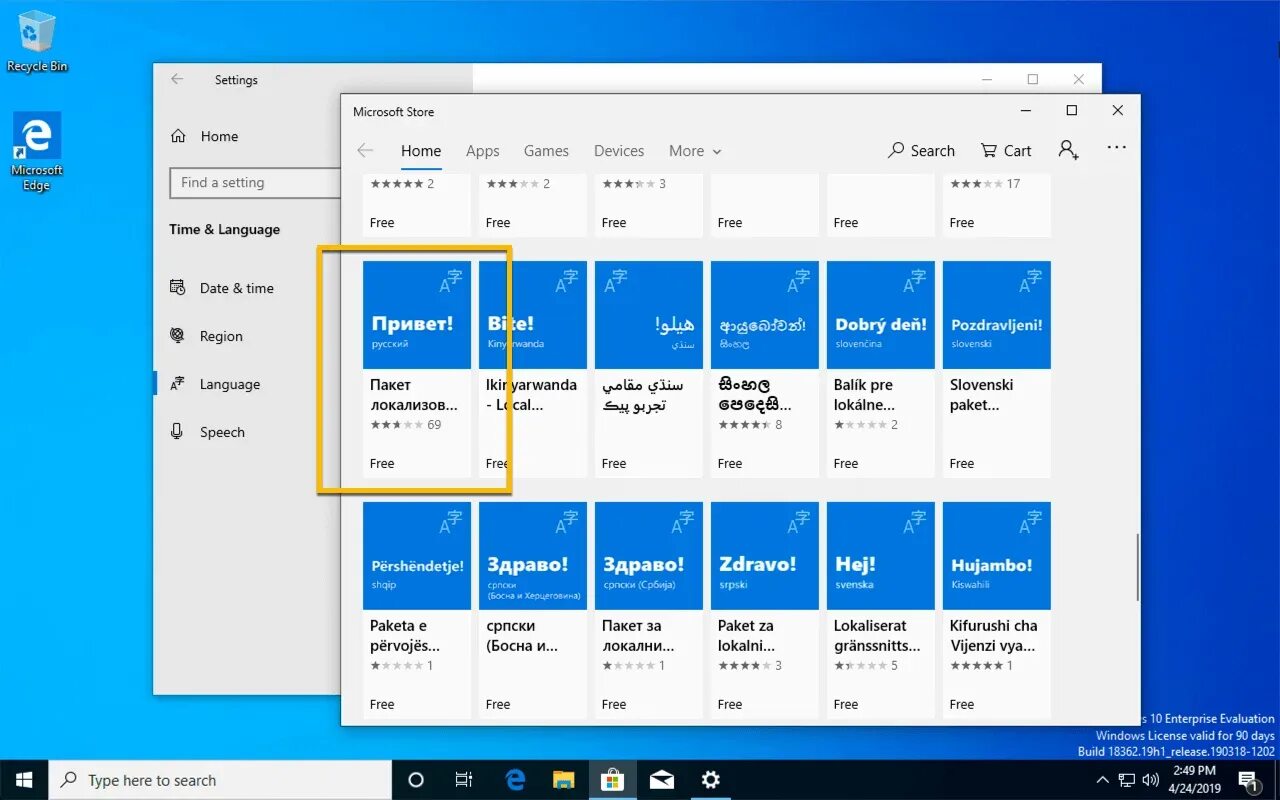Switch to the Games tab in Store
Image resolution: width=1280 pixels, height=800 pixels.
[546, 151]
